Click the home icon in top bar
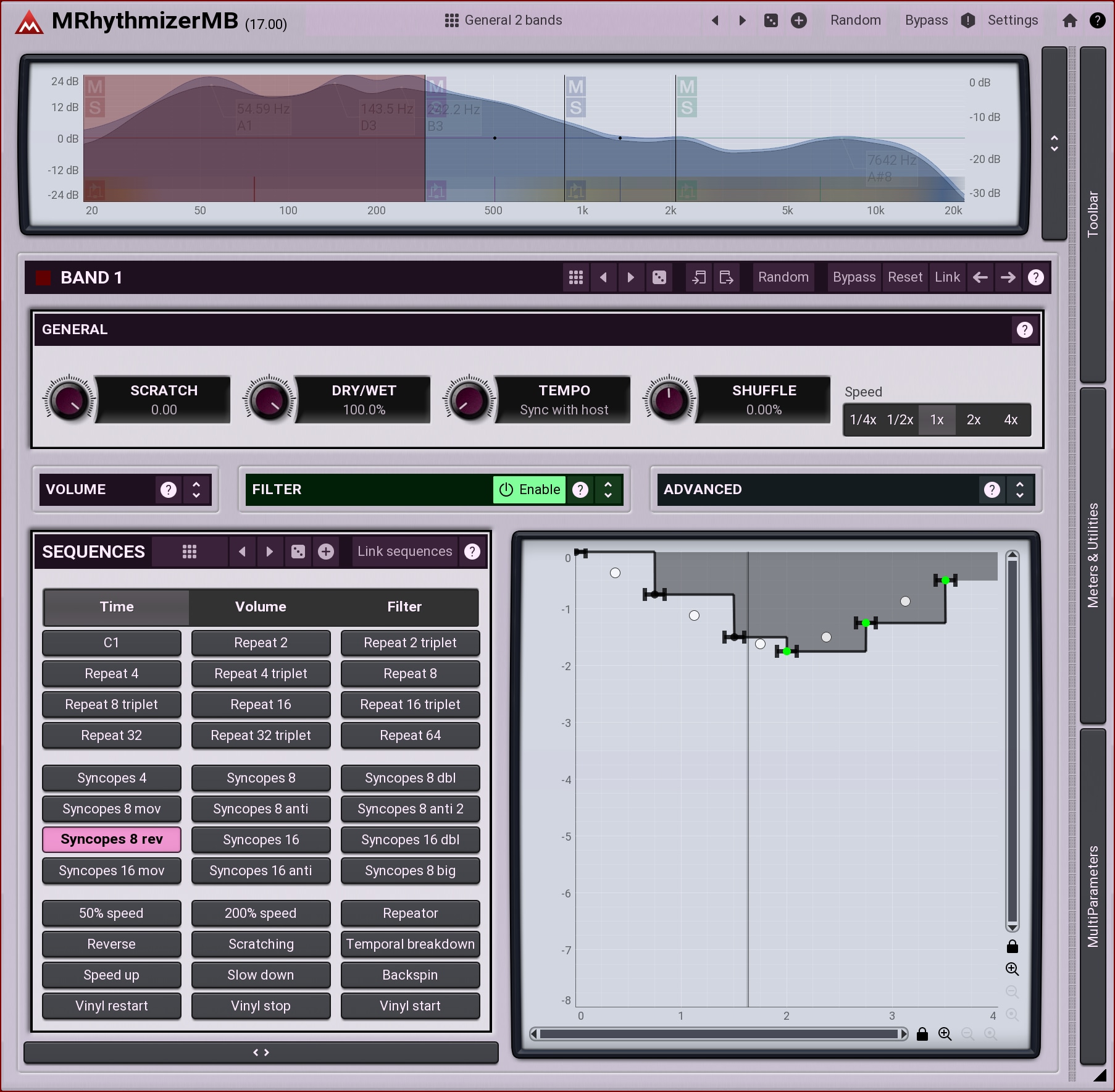The width and height of the screenshot is (1115, 1092). (1070, 20)
